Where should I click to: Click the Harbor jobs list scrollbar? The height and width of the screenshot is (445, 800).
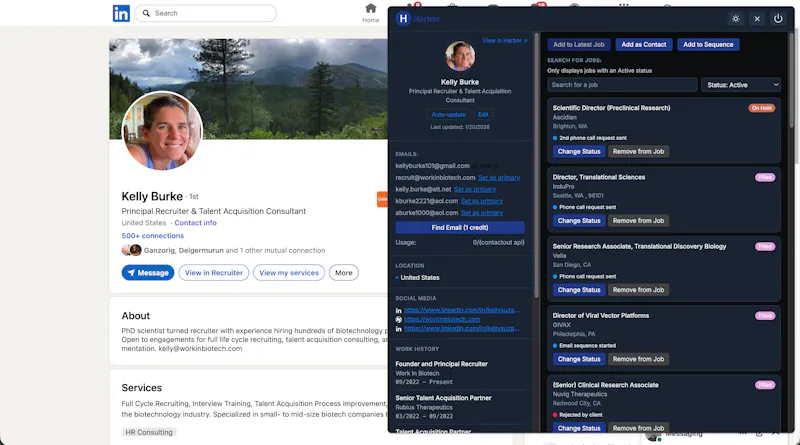[791, 79]
